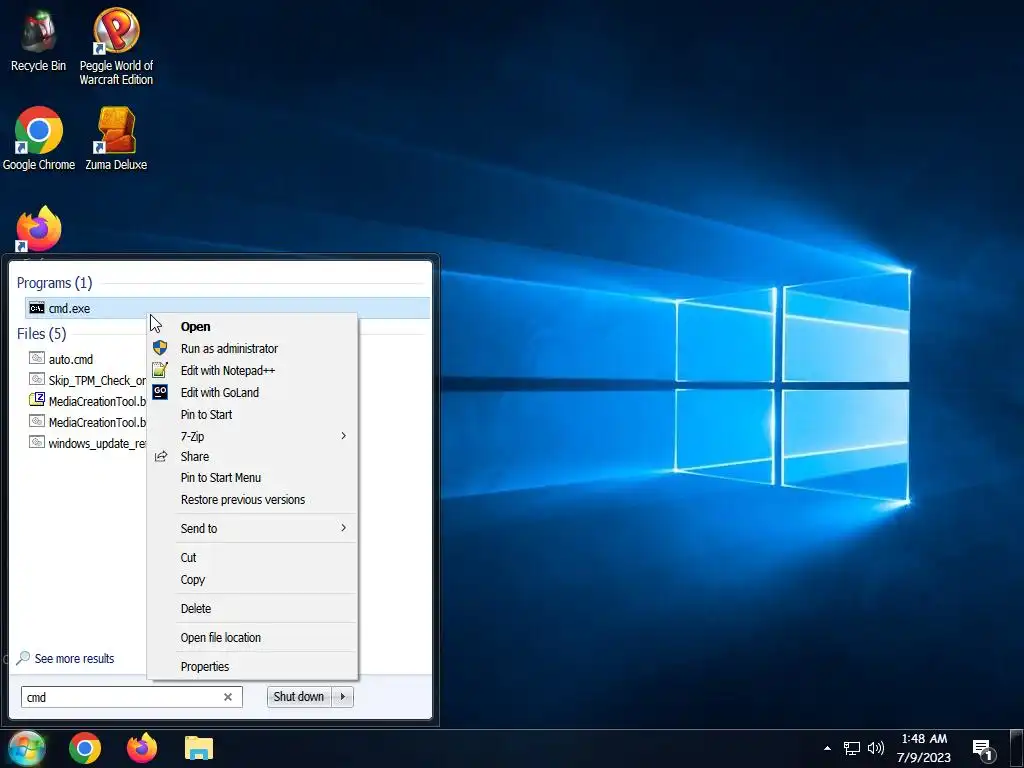Image resolution: width=1024 pixels, height=768 pixels.
Task: Click the Files (5) group header
Action: [x=41, y=334]
